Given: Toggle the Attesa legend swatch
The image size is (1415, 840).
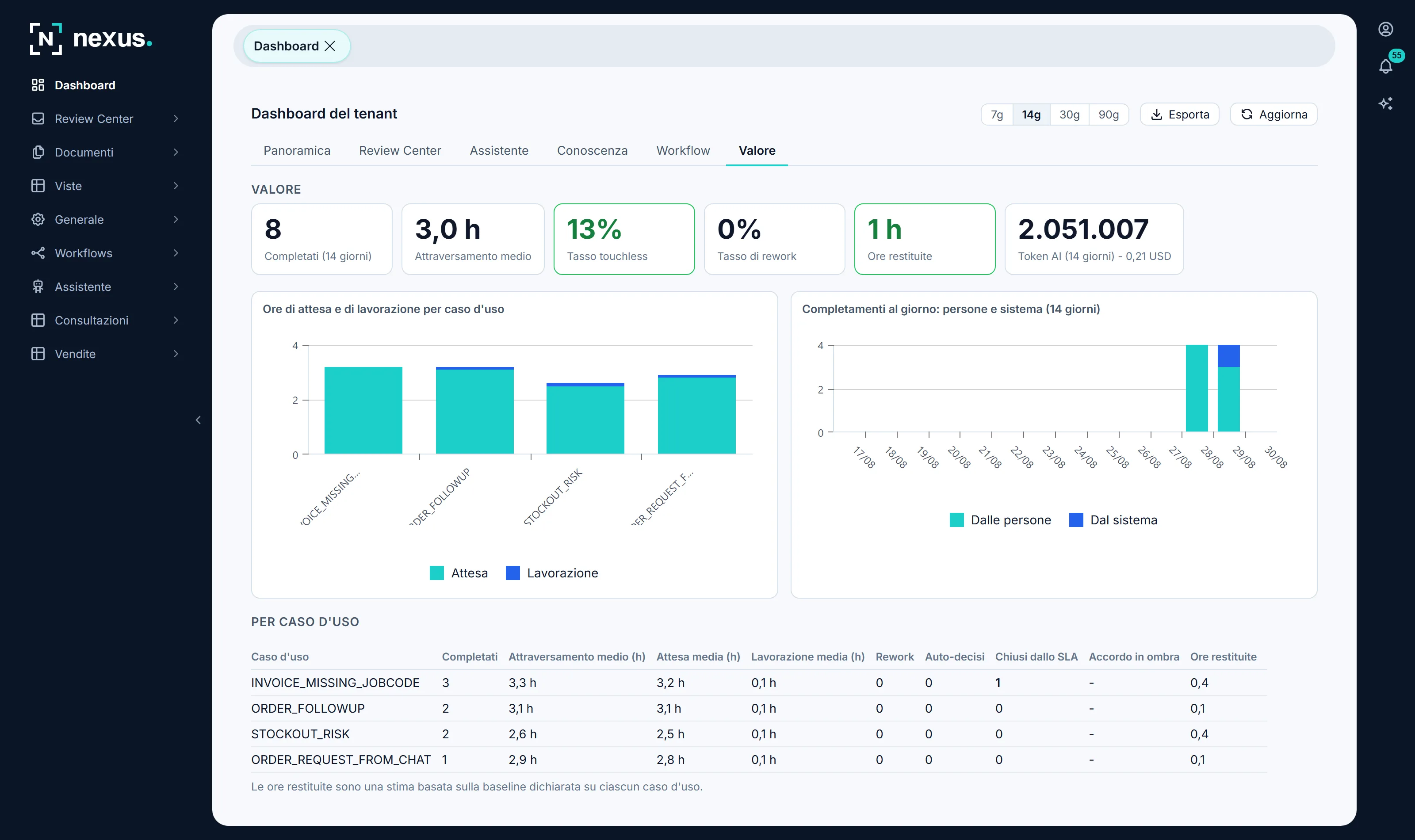Looking at the screenshot, I should (436, 573).
